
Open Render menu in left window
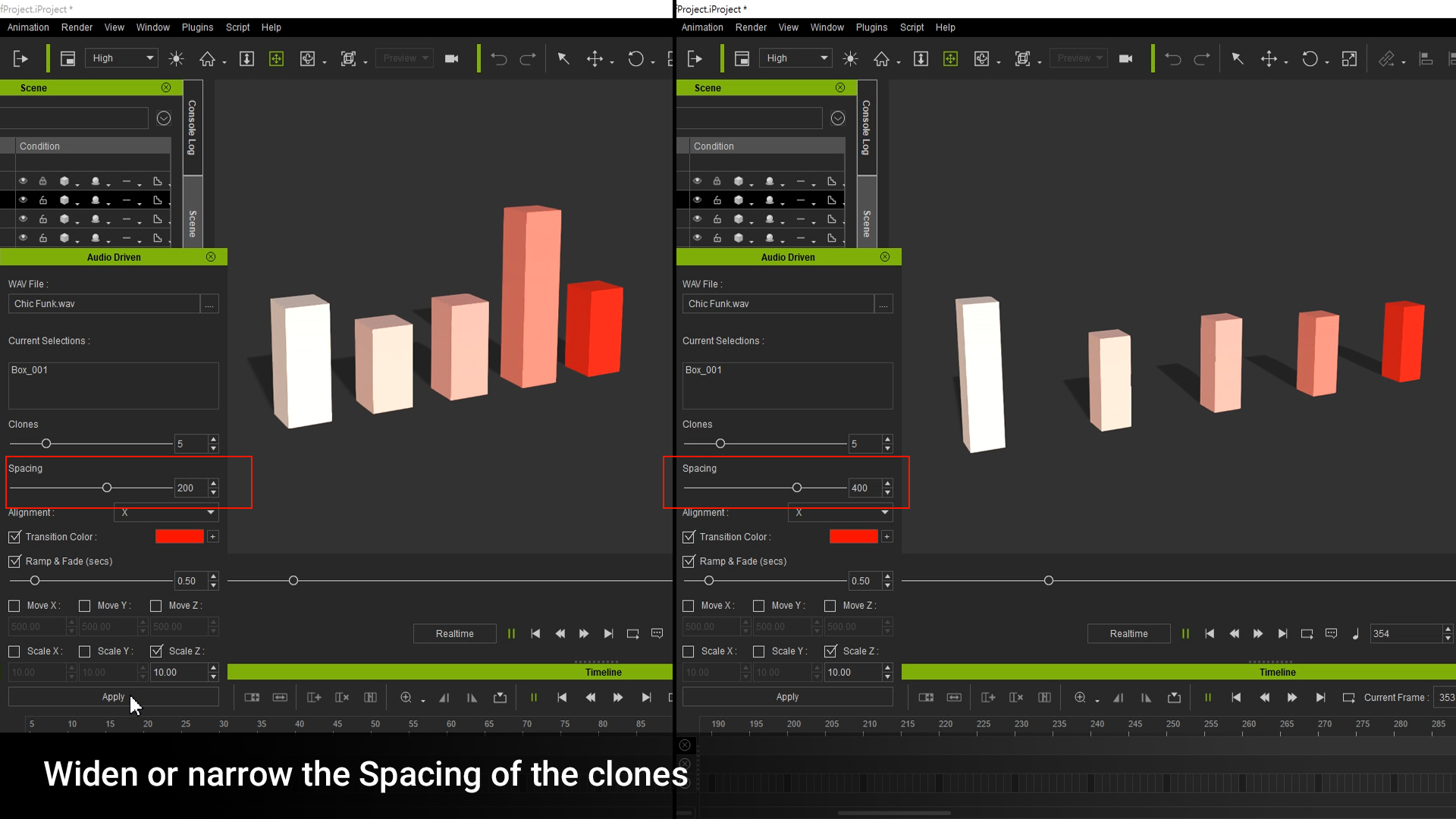pyautogui.click(x=77, y=27)
